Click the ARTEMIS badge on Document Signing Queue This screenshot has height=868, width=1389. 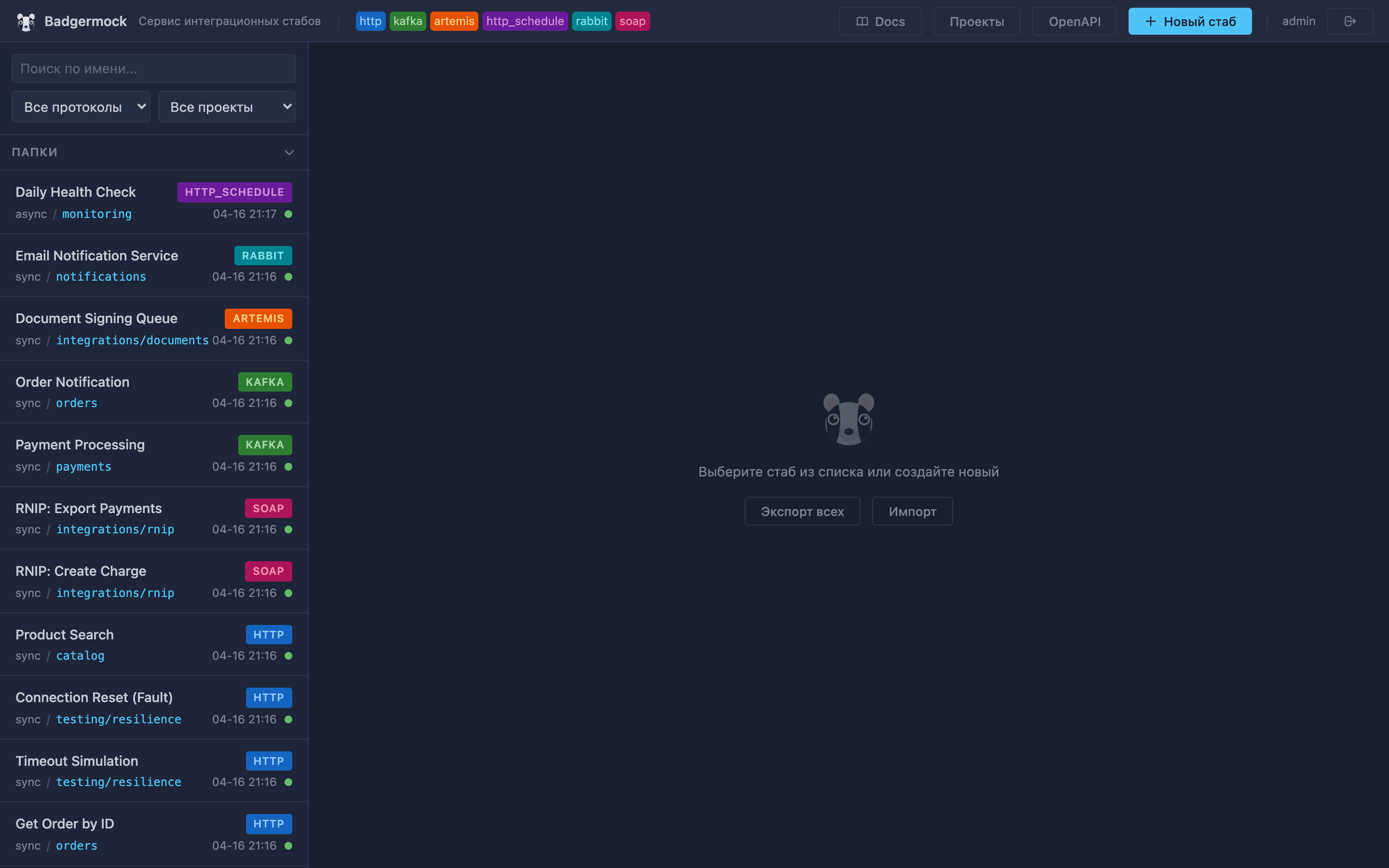[259, 319]
